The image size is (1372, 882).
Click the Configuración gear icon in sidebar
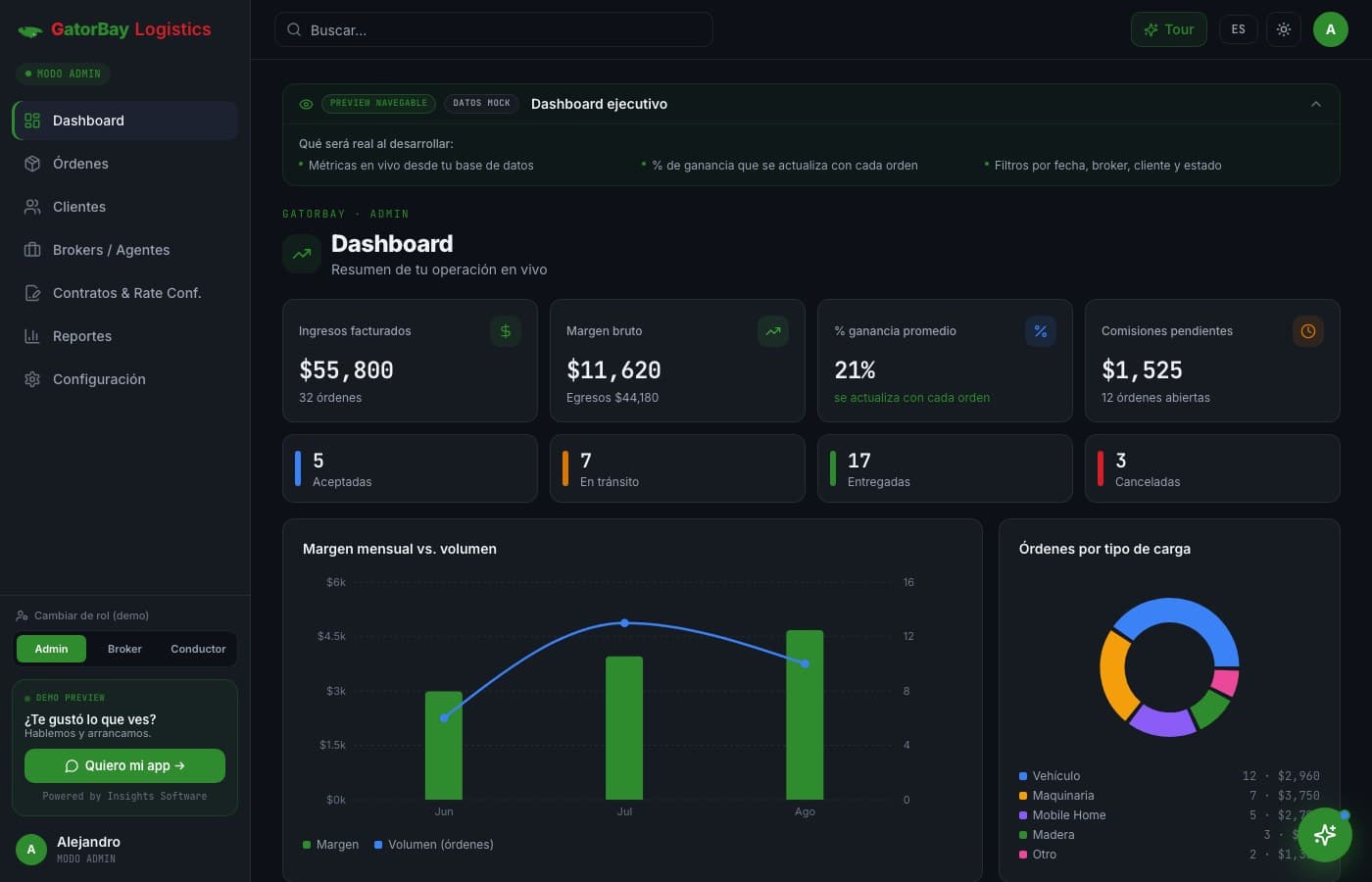click(32, 379)
